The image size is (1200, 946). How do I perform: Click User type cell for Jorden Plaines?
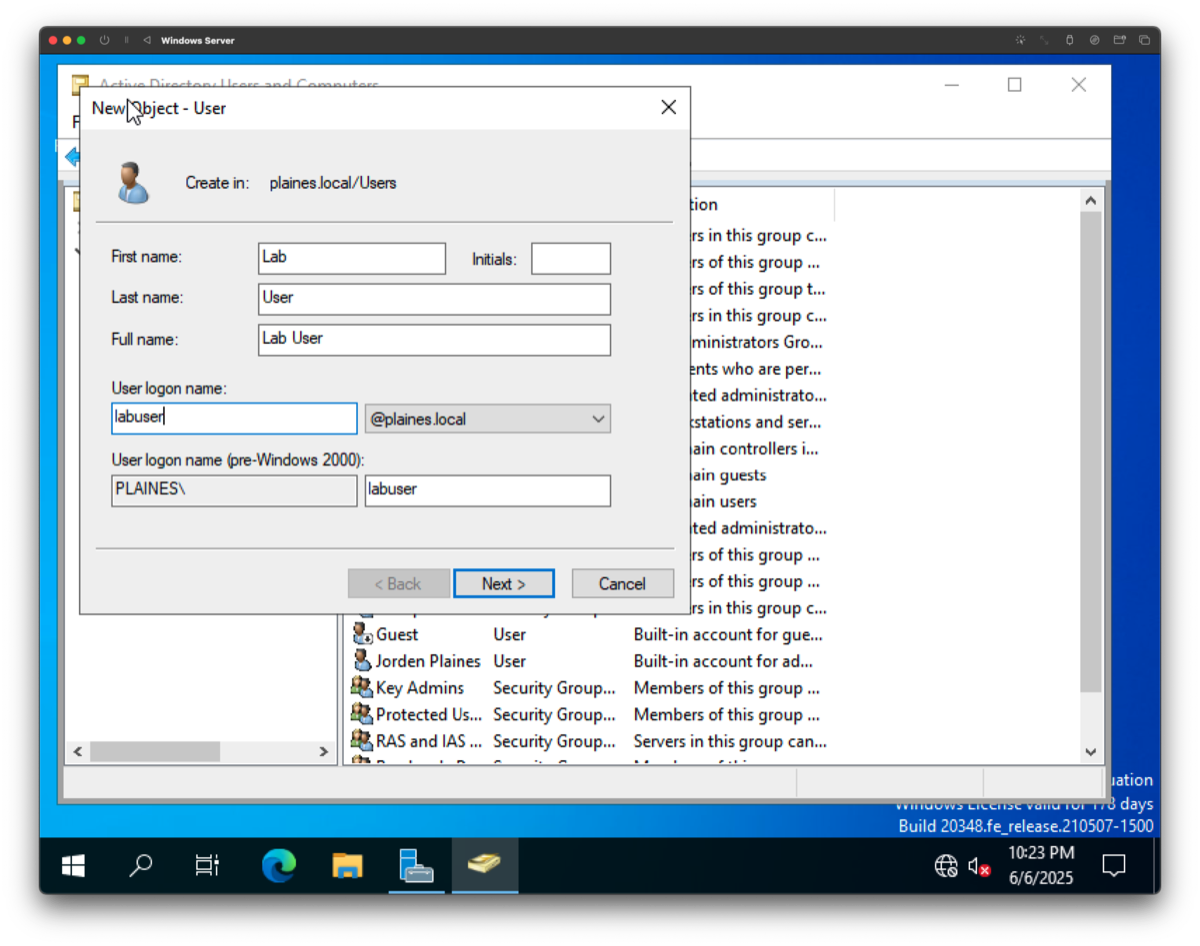(509, 661)
